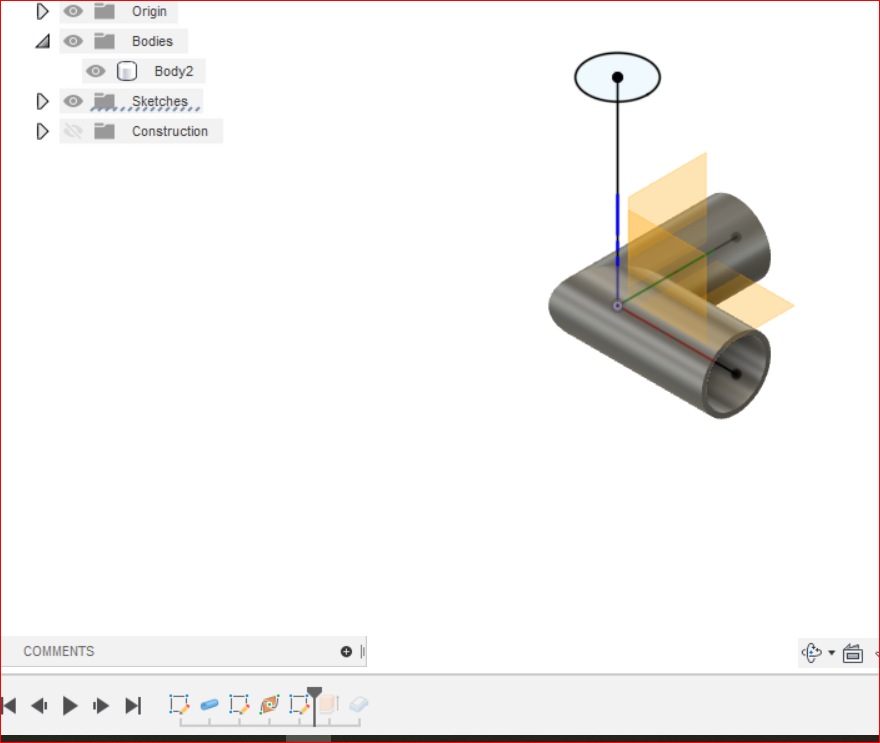The height and width of the screenshot is (743, 880).
Task: Expand the Sketches folder
Action: pyautogui.click(x=42, y=102)
